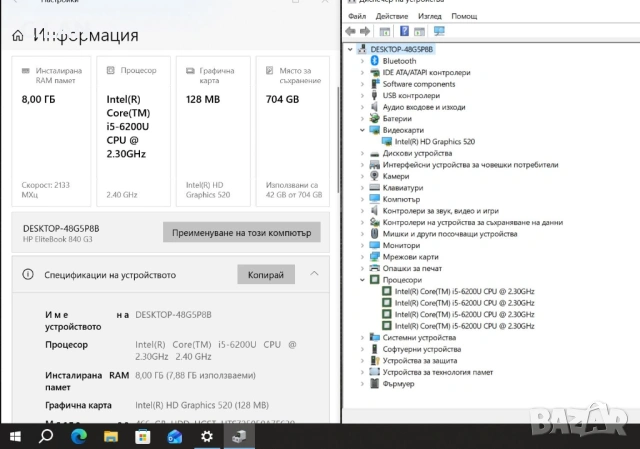Open the Действие menu
The image size is (640, 449).
[x=392, y=16]
